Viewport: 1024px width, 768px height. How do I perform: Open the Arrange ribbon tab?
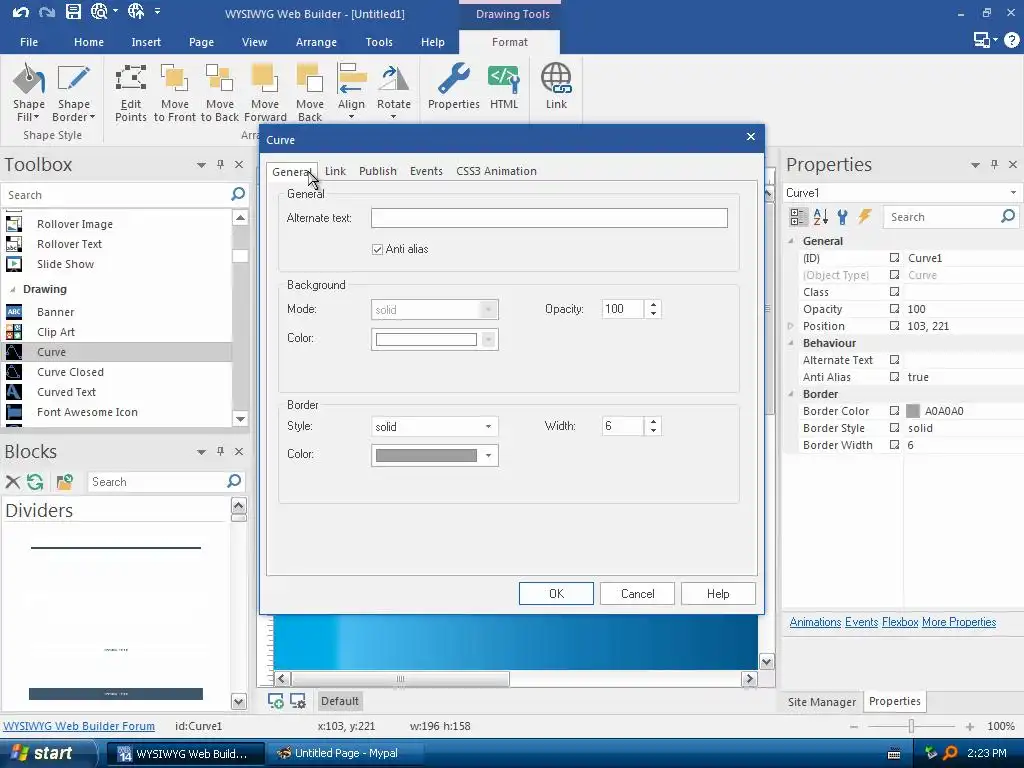[316, 42]
